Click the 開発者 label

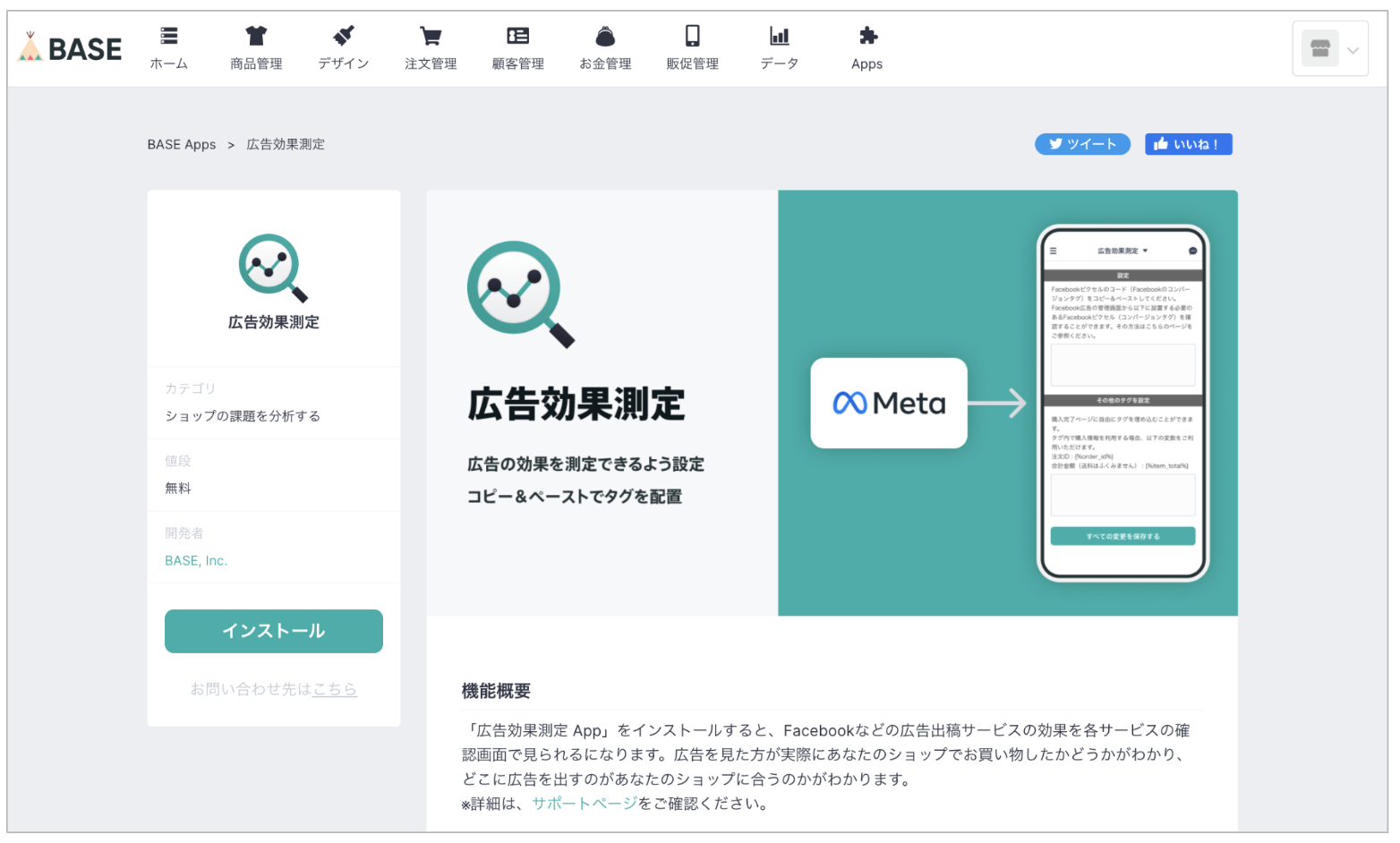[x=184, y=532]
